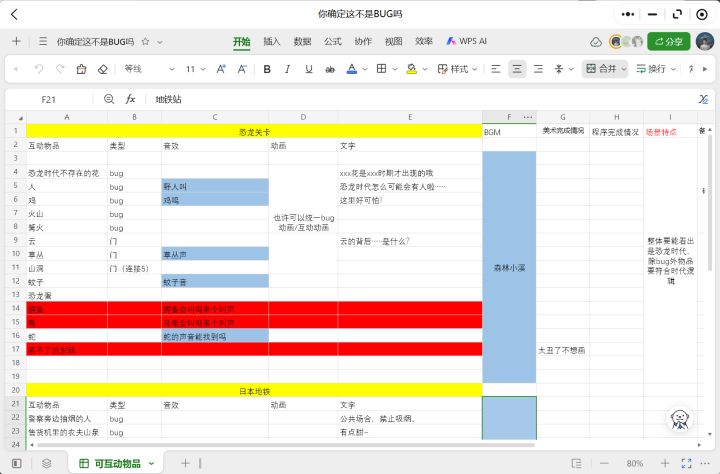This screenshot has width=720, height=474.
Task: Open the hamburger file menu
Action: click(43, 41)
